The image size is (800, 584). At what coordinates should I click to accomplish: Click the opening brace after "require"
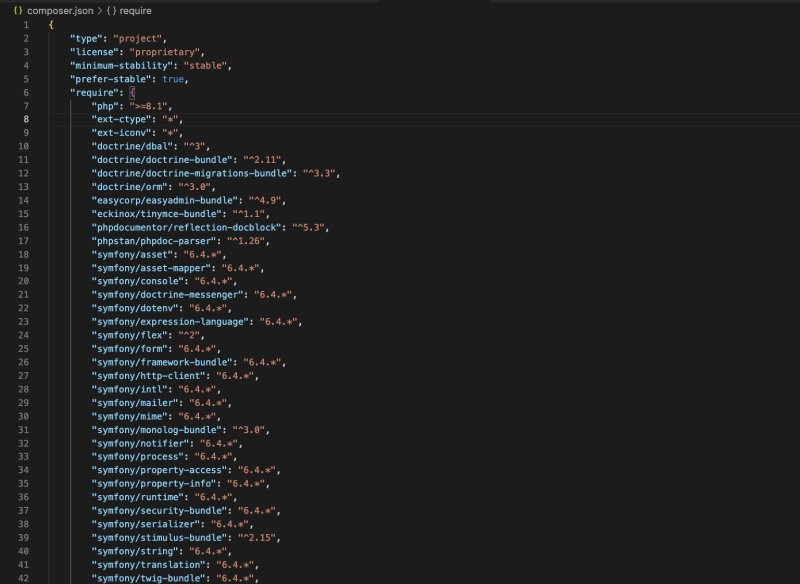[x=132, y=93]
